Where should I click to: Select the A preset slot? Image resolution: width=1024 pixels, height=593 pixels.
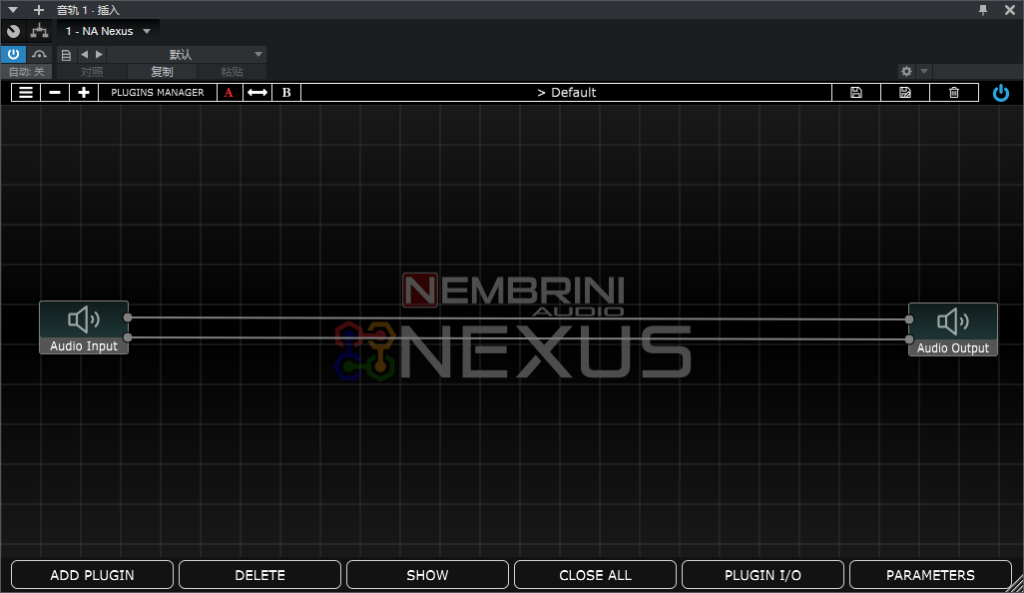(229, 93)
